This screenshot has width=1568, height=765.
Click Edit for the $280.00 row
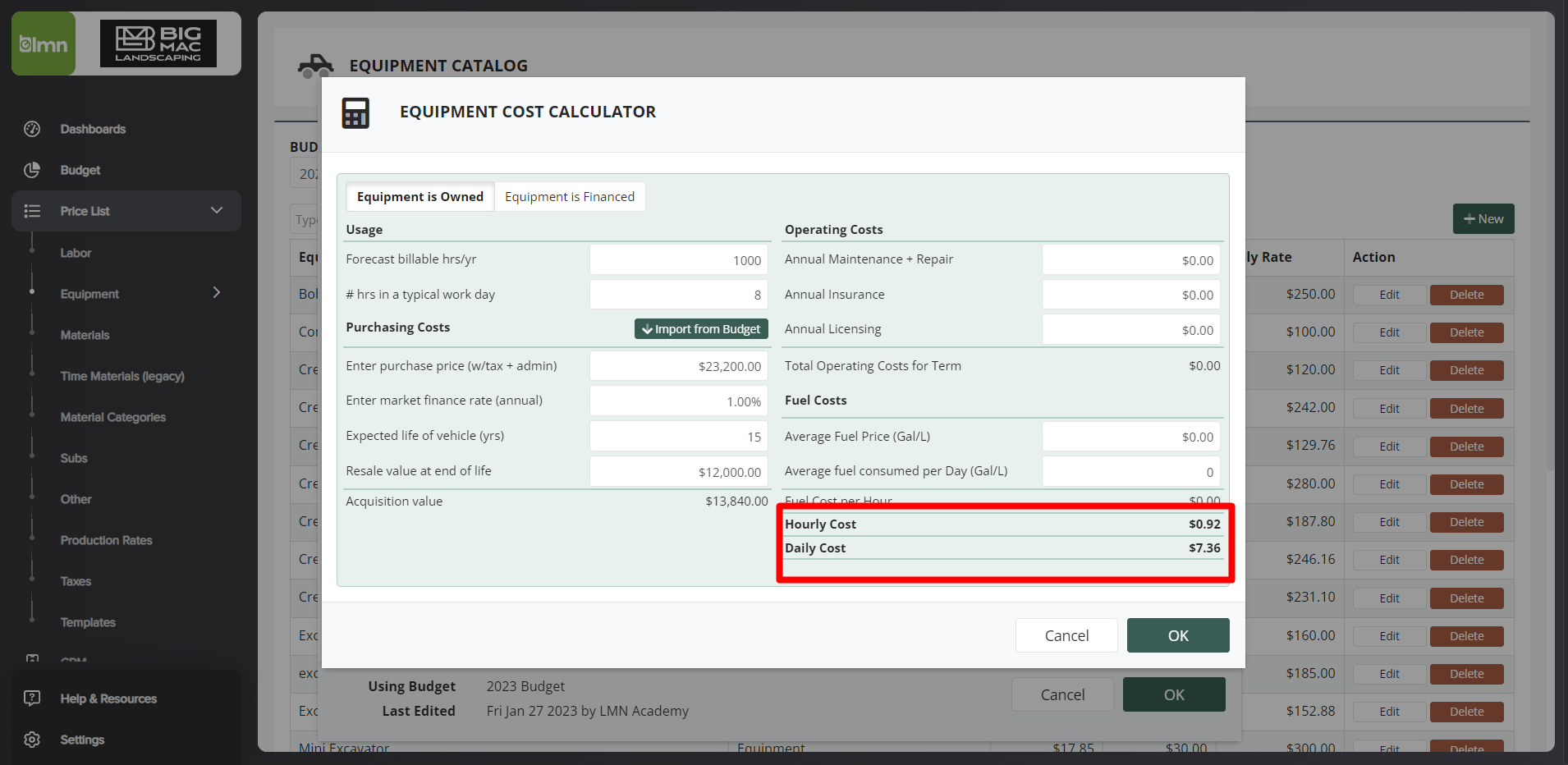click(x=1389, y=484)
